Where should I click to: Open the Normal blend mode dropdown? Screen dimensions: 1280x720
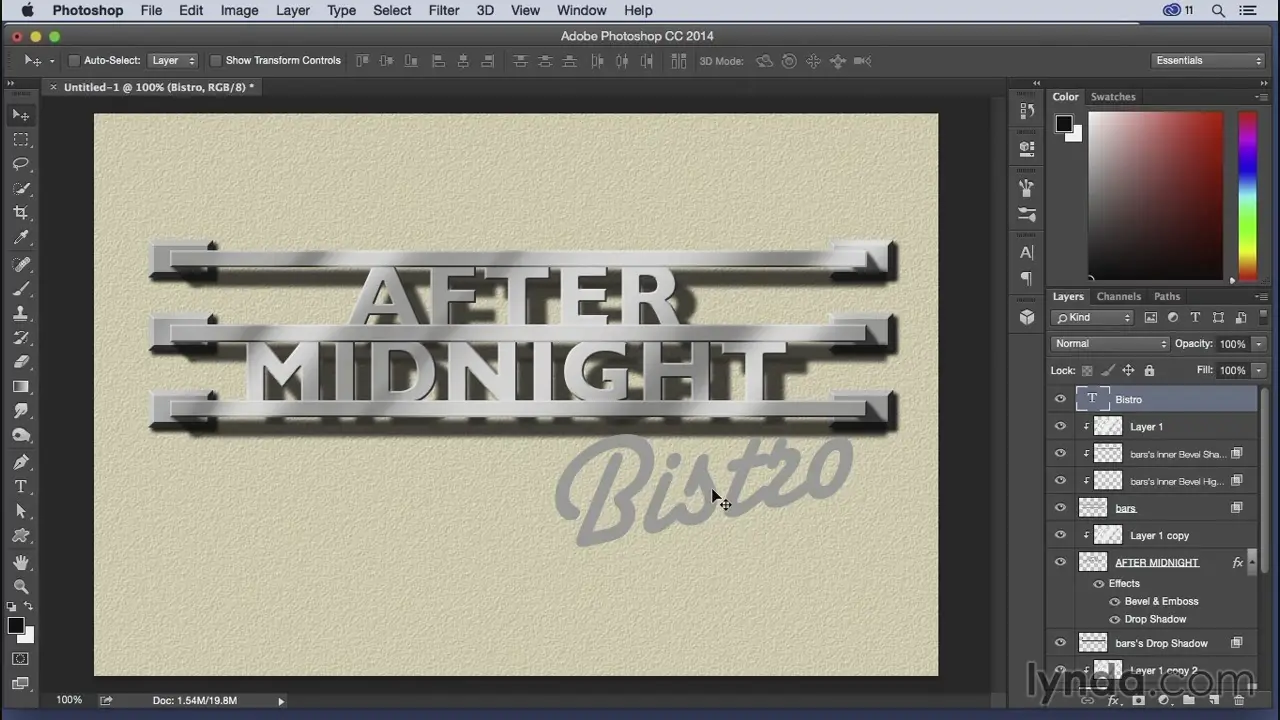[x=1110, y=344]
